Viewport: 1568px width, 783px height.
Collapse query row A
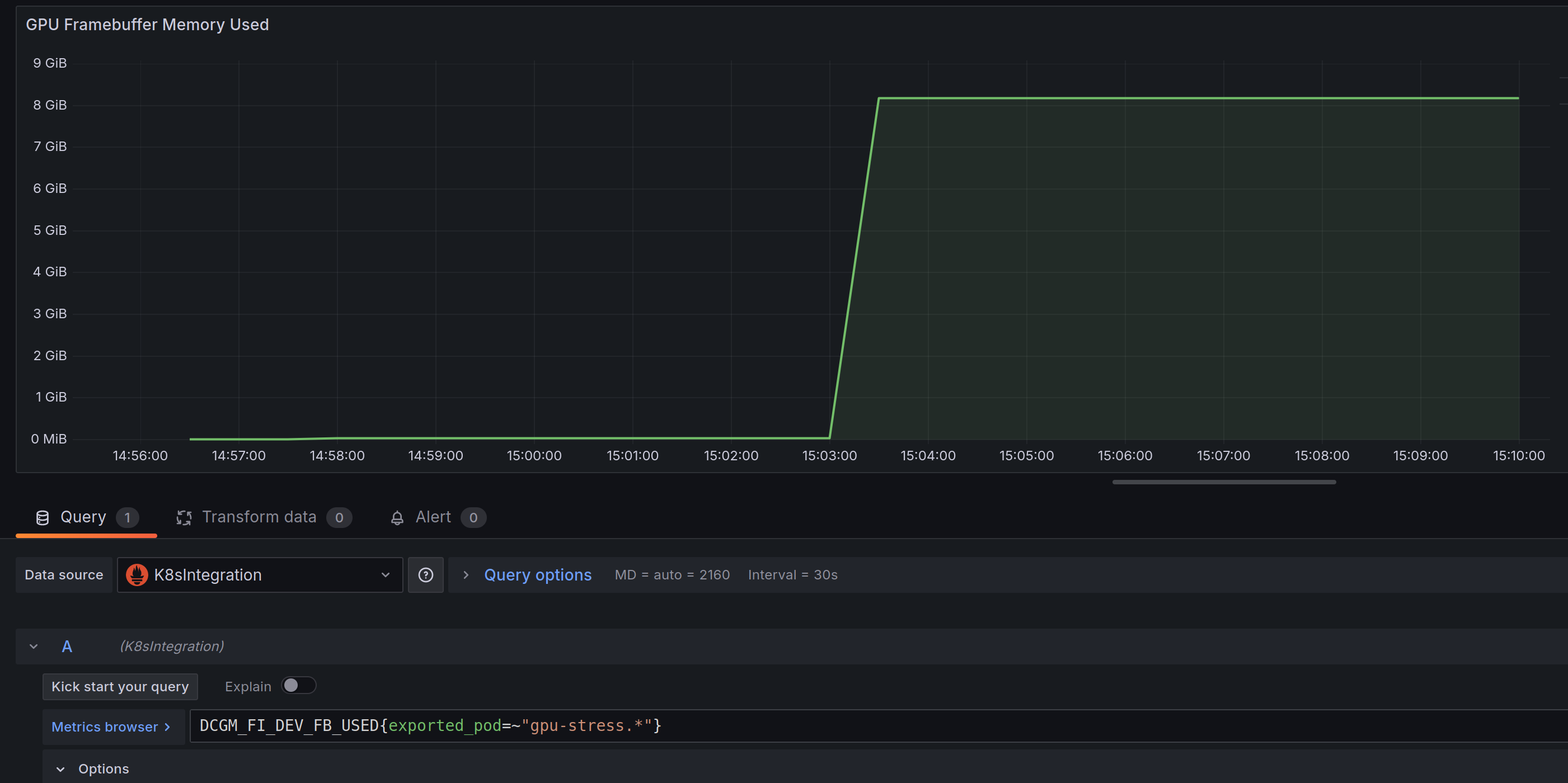(x=34, y=646)
